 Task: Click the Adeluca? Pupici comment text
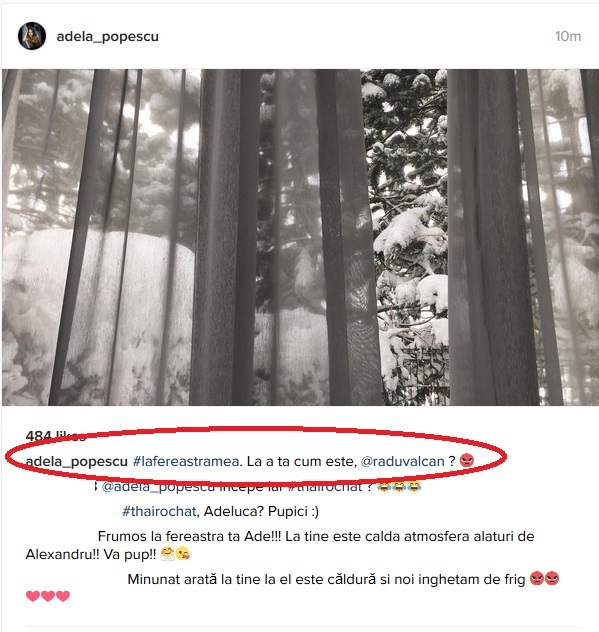(x=261, y=511)
